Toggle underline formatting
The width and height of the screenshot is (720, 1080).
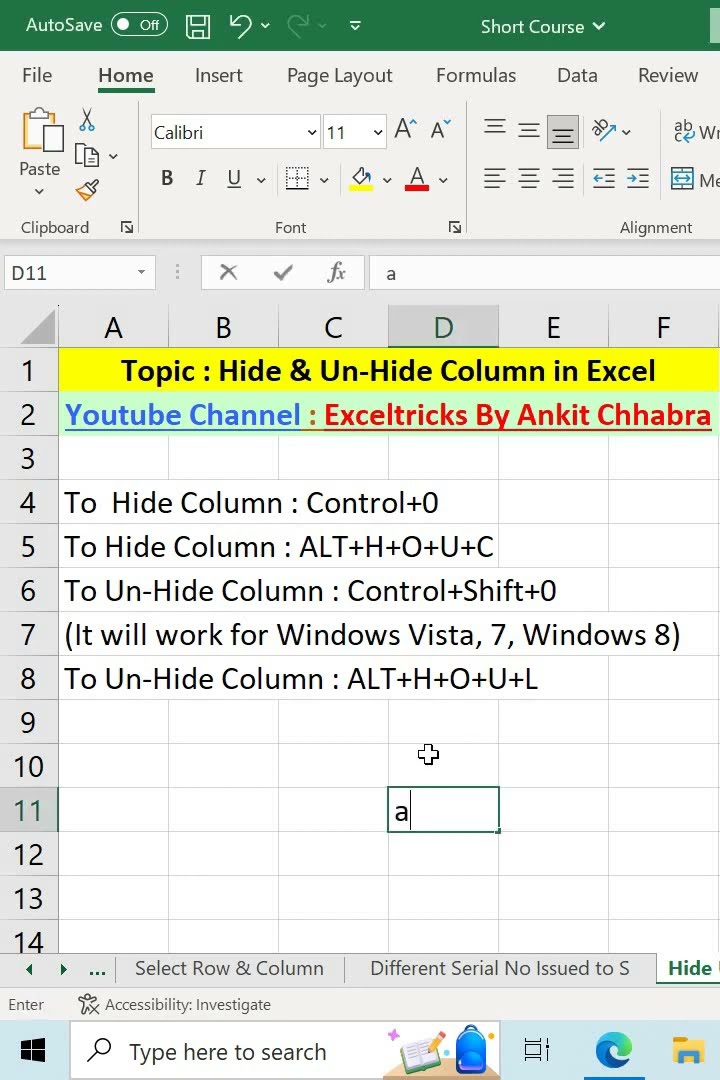tap(234, 178)
